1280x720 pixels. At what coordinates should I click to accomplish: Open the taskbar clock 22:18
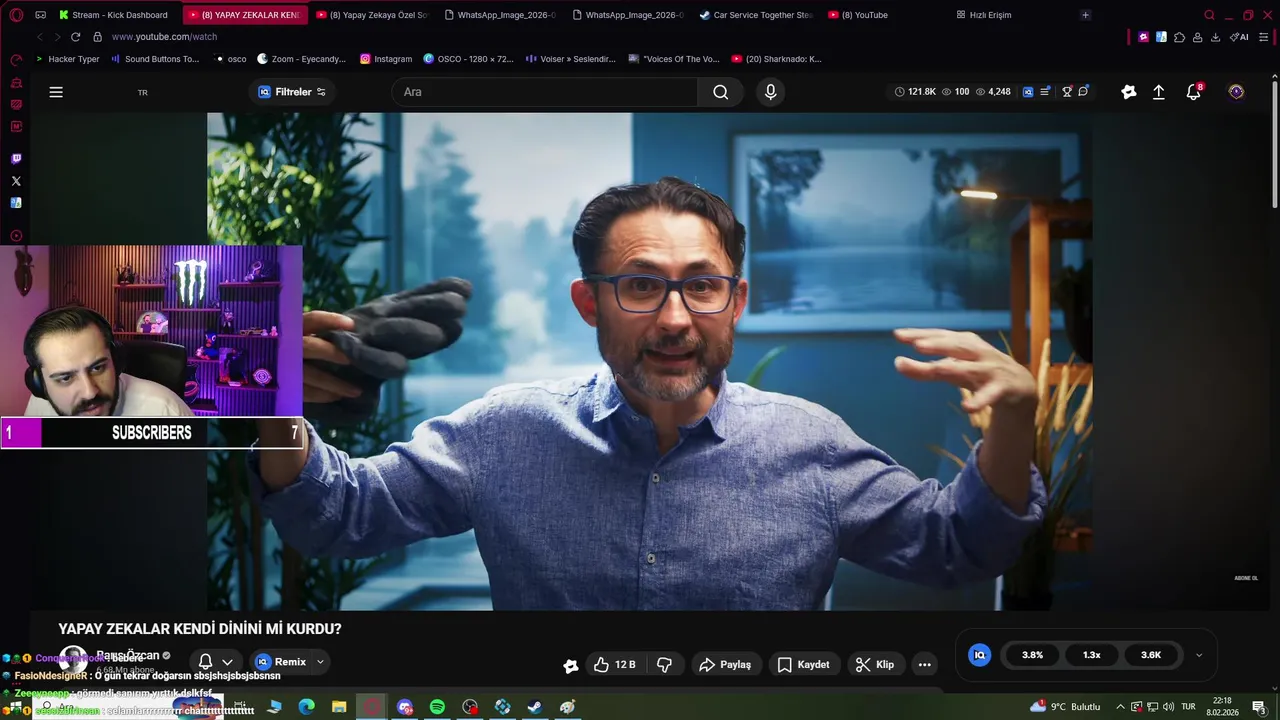click(x=1222, y=707)
